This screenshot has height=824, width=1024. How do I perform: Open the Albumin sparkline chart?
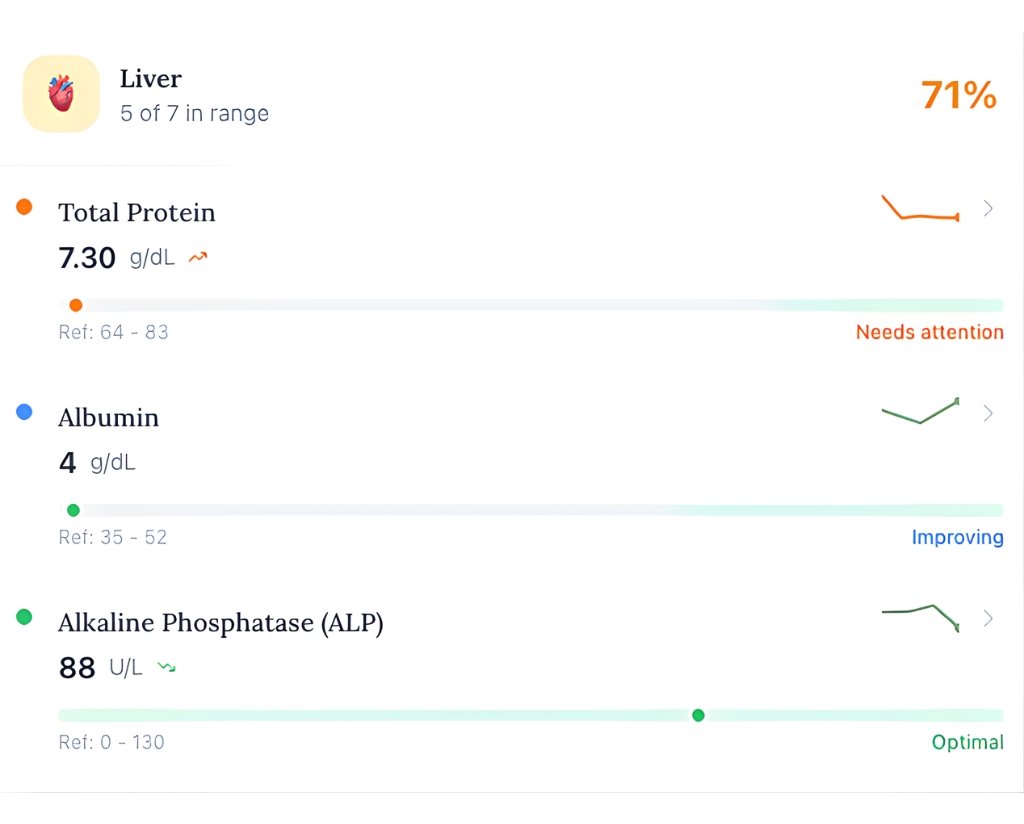(x=920, y=412)
